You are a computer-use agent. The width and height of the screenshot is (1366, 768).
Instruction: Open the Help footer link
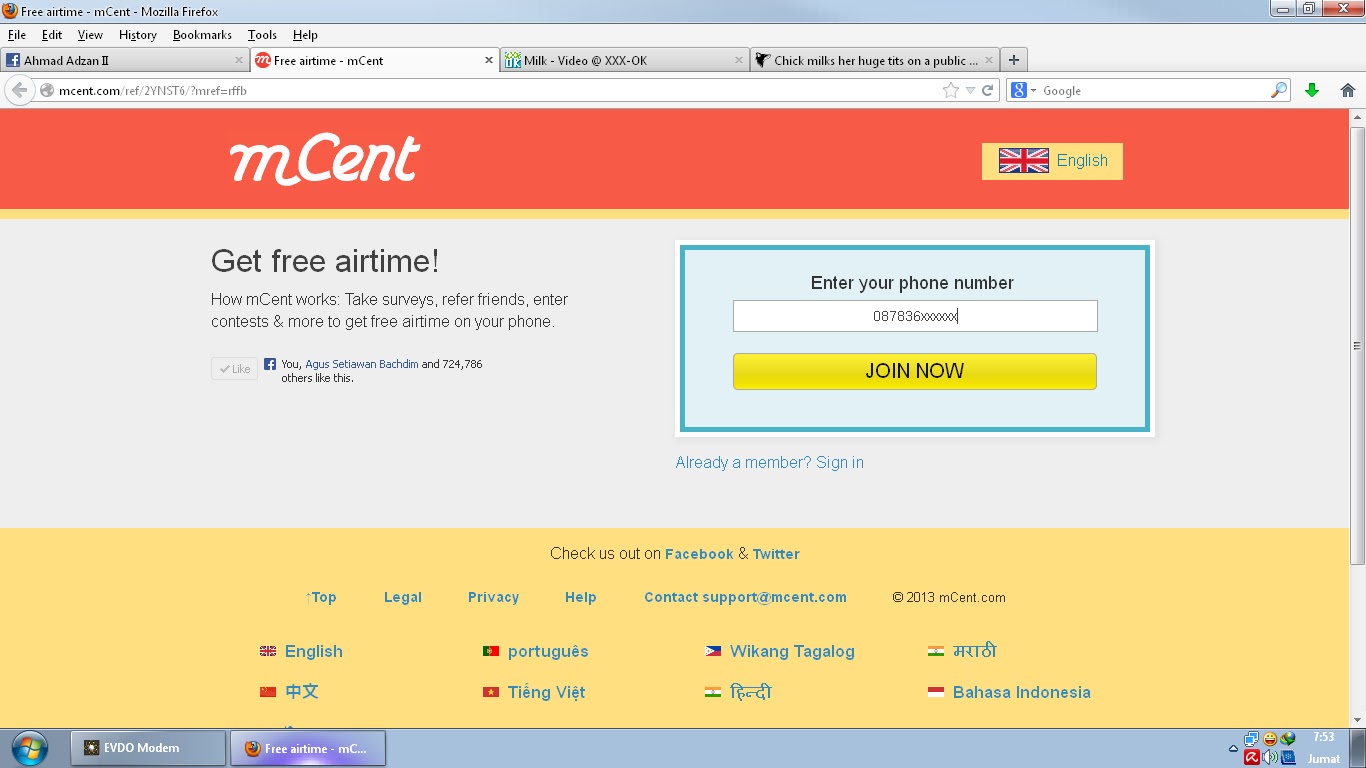tap(580, 597)
